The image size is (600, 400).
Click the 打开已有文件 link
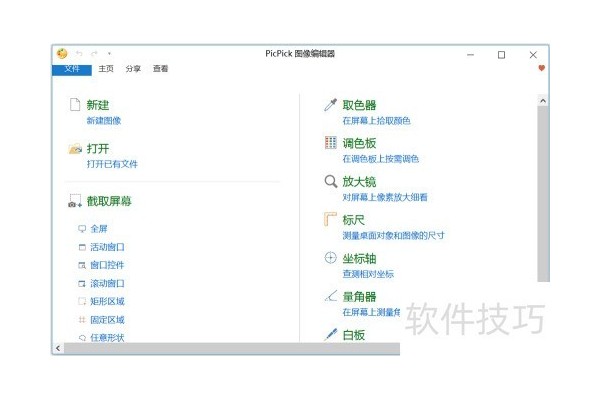112,164
